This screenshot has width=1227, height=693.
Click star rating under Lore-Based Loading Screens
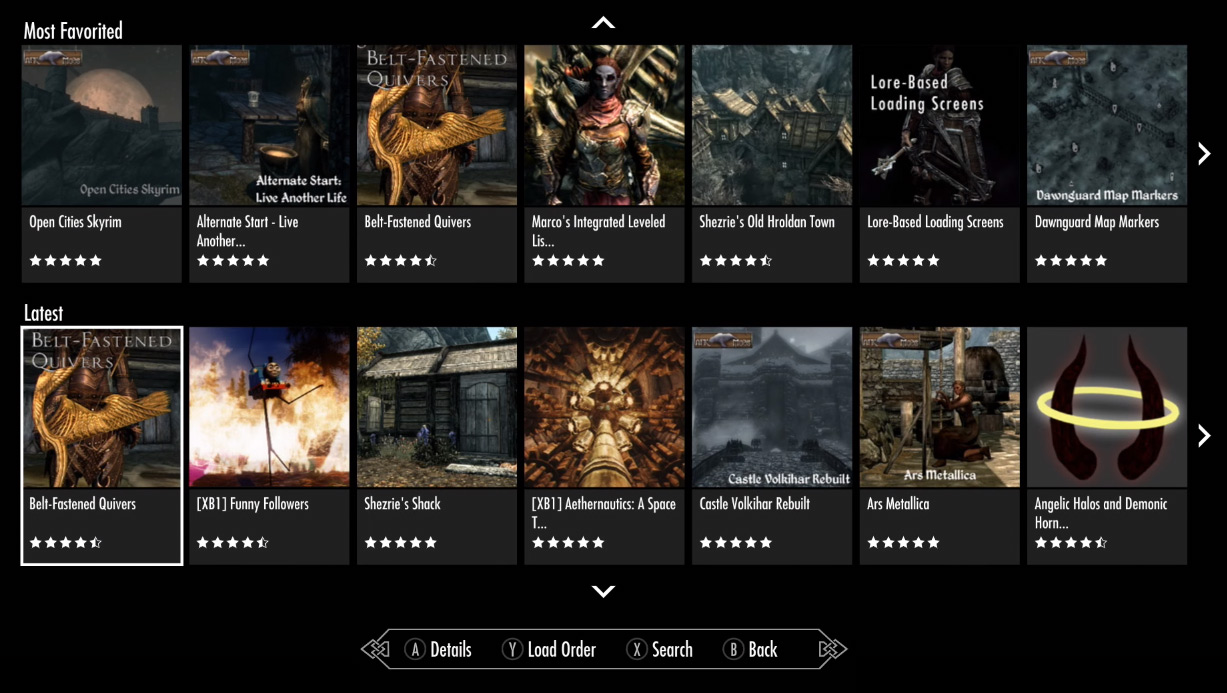pos(903,260)
